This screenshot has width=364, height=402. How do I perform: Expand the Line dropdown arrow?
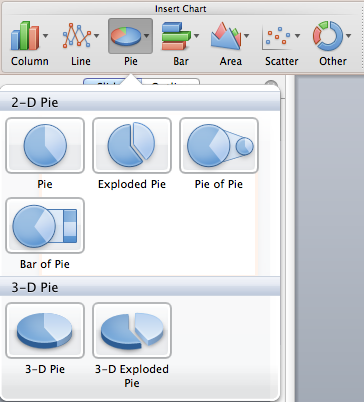tap(96, 36)
